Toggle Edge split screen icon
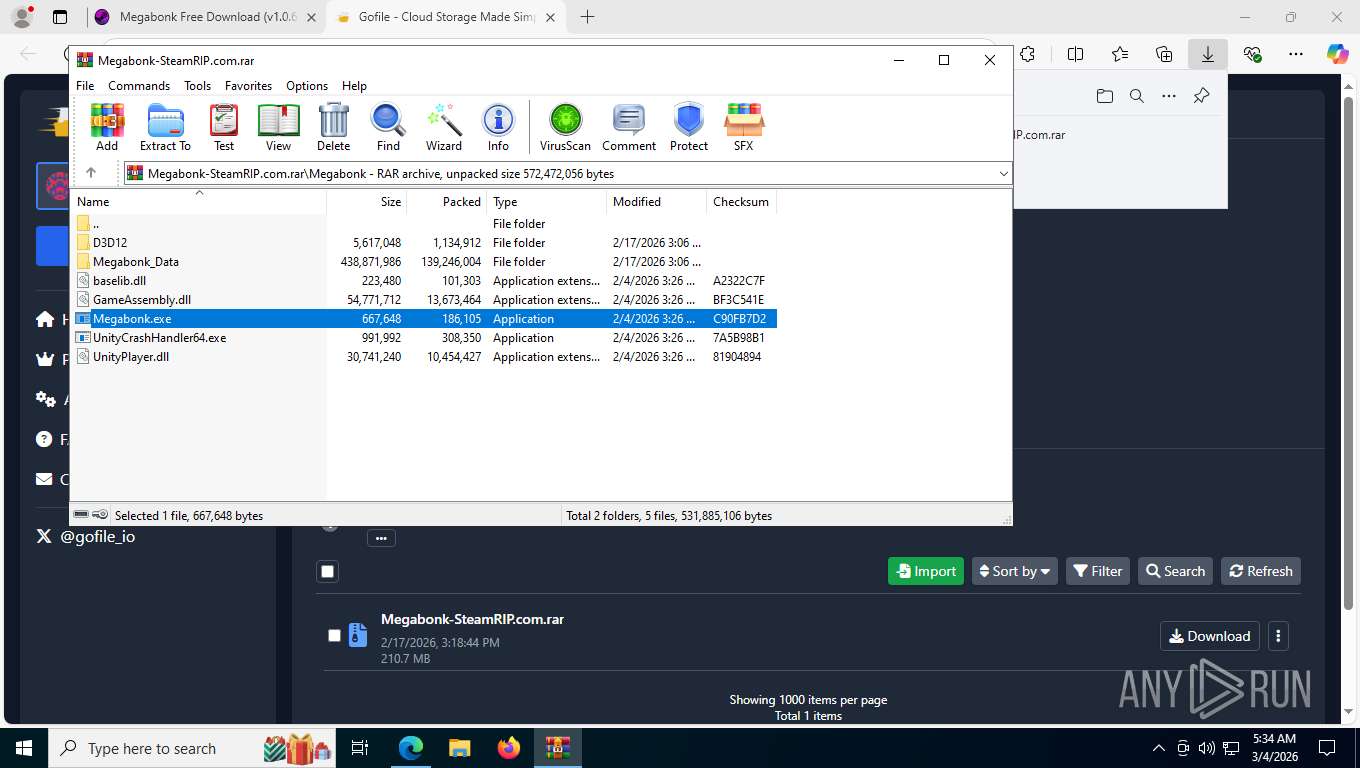 [x=1076, y=54]
